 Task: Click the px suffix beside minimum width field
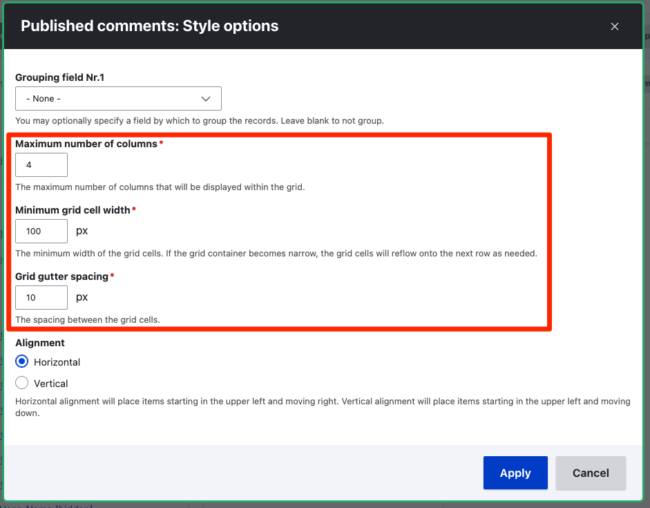82,231
